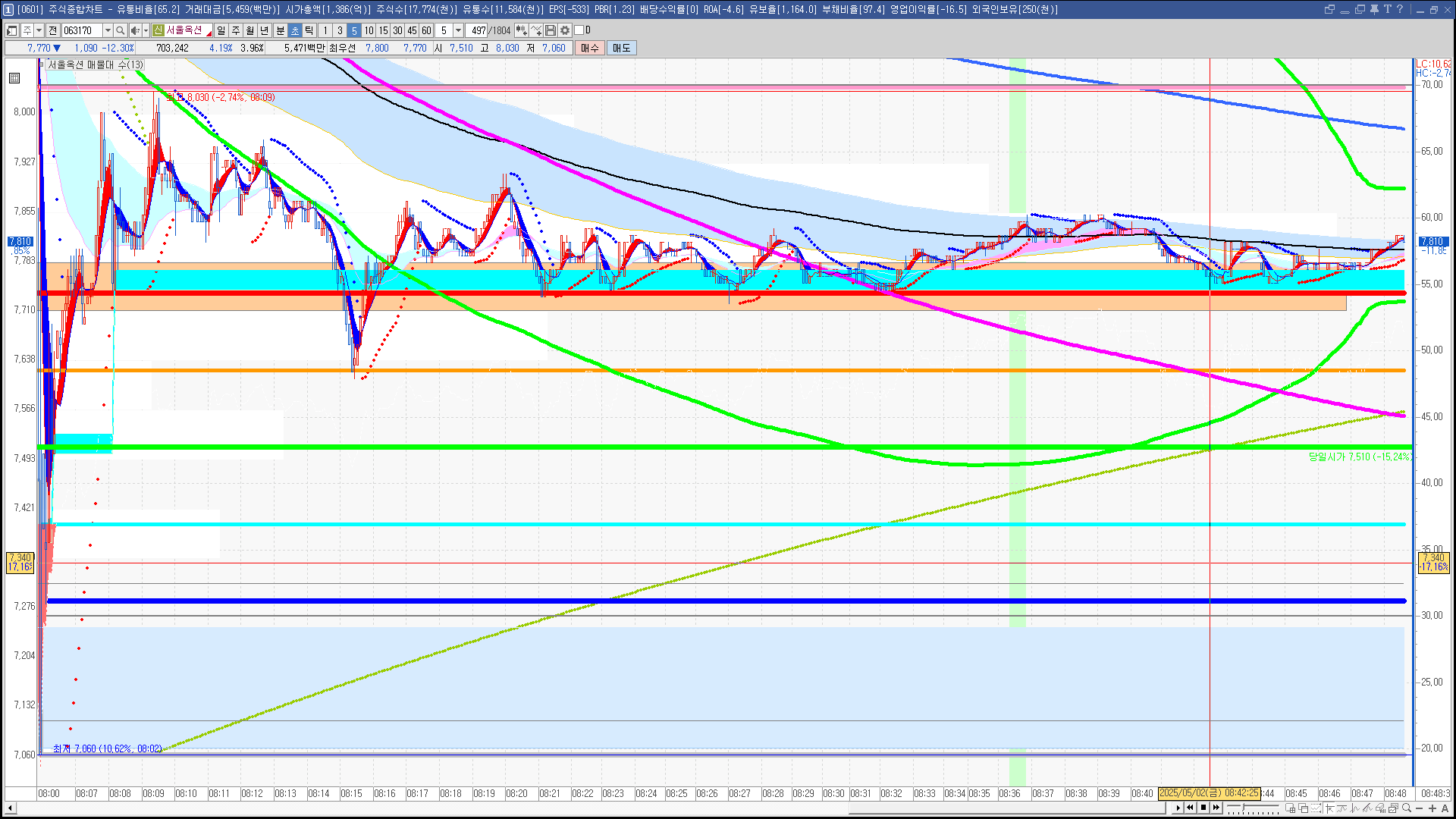Screen dimensions: 1456x819
Task: Expand the interval value 5 dropdown
Action: pyautogui.click(x=458, y=30)
